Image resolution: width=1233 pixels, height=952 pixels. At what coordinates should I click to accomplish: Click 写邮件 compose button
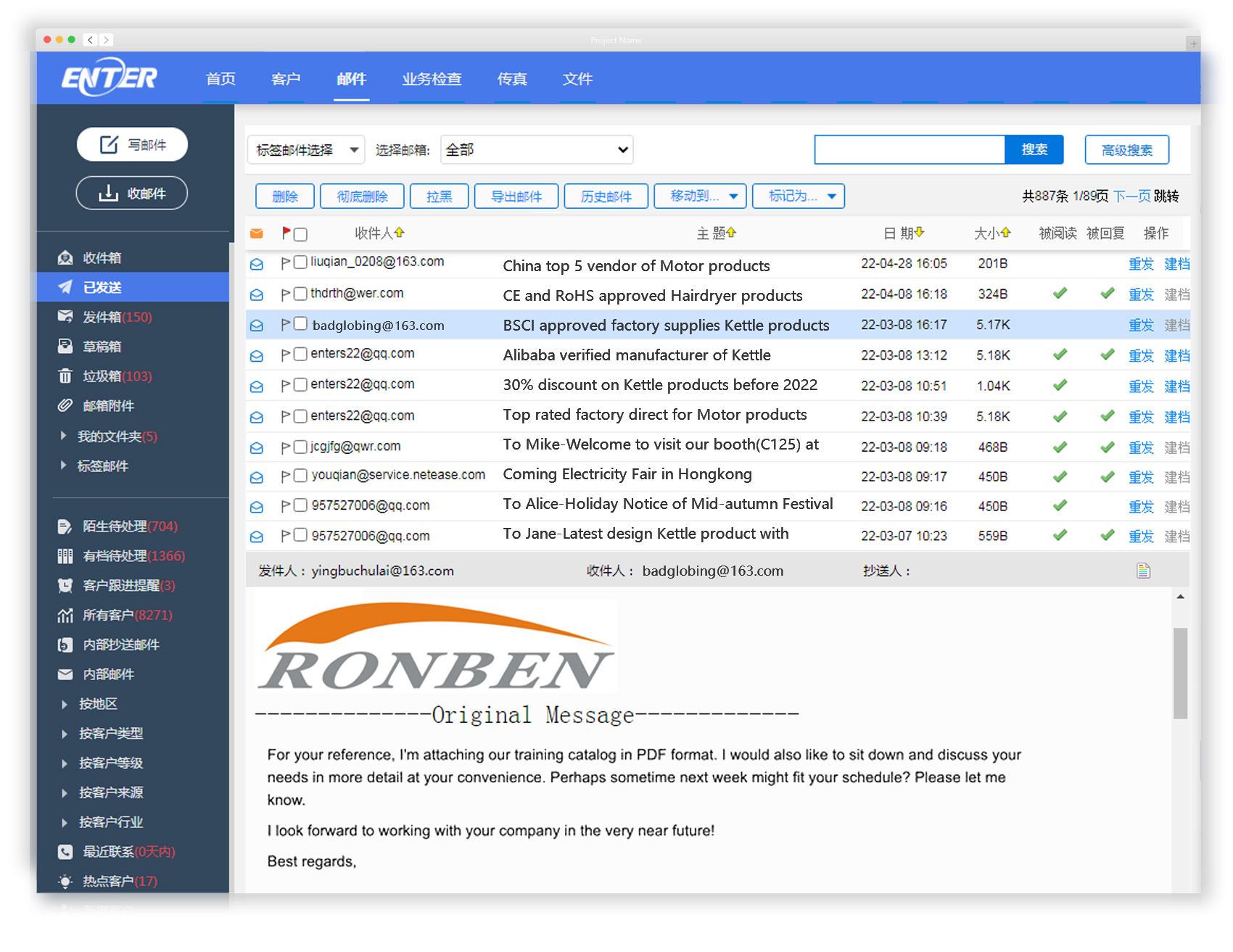[132, 144]
